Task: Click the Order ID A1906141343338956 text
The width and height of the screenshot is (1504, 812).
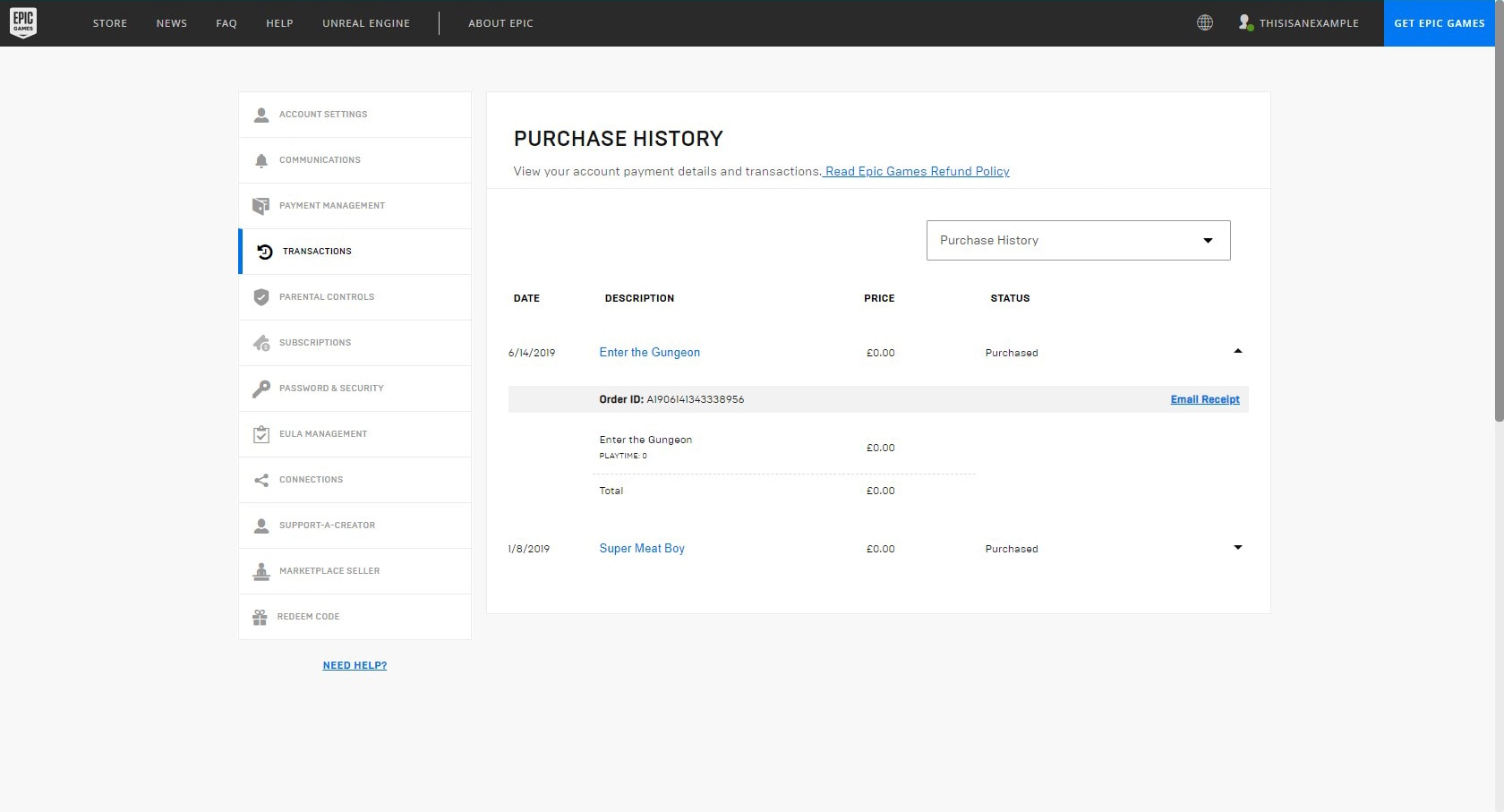Action: [x=671, y=399]
